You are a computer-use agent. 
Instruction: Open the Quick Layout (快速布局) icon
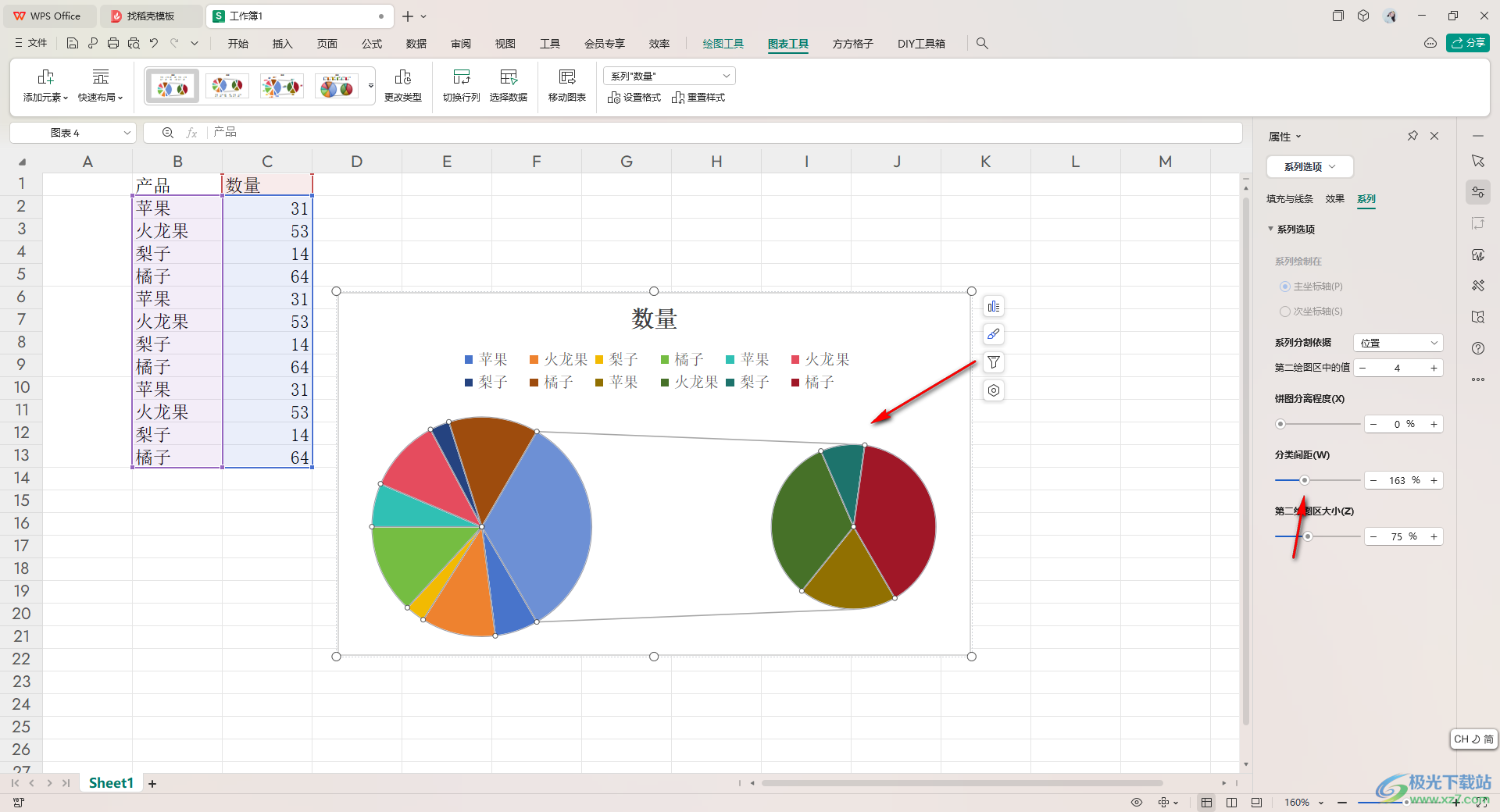point(100,77)
